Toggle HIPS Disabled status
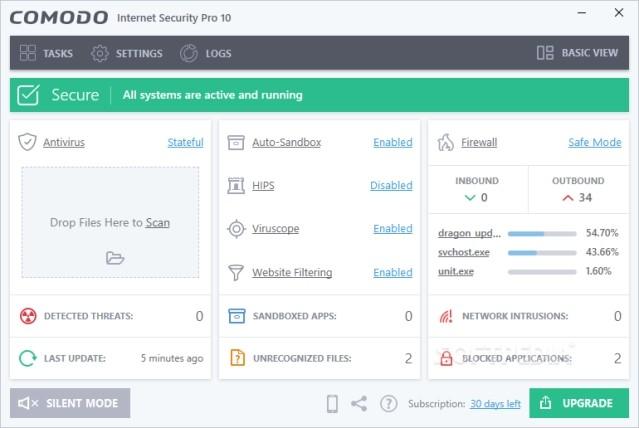This screenshot has width=639, height=428. point(391,185)
